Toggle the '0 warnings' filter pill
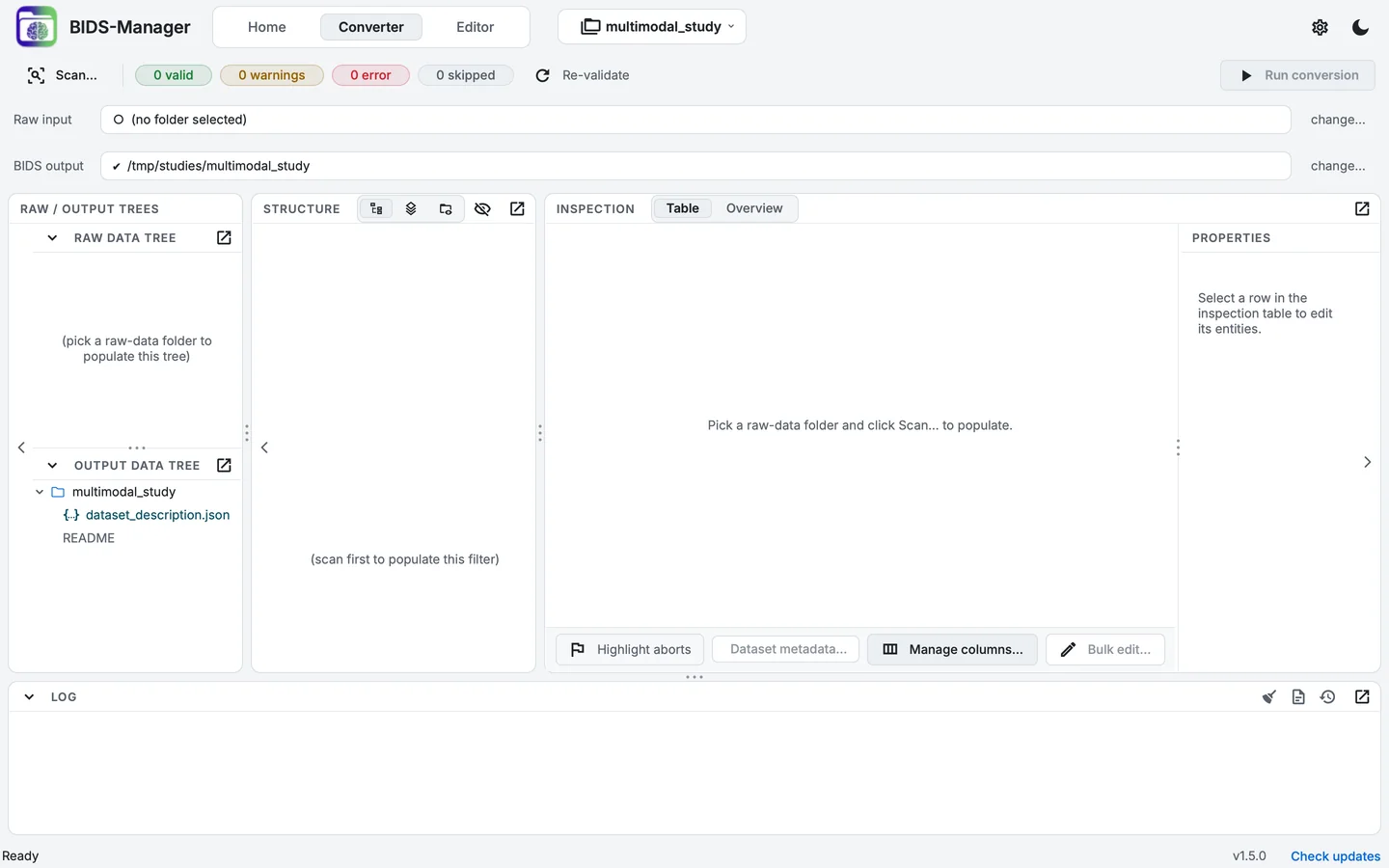This screenshot has width=1389, height=868. point(272,75)
